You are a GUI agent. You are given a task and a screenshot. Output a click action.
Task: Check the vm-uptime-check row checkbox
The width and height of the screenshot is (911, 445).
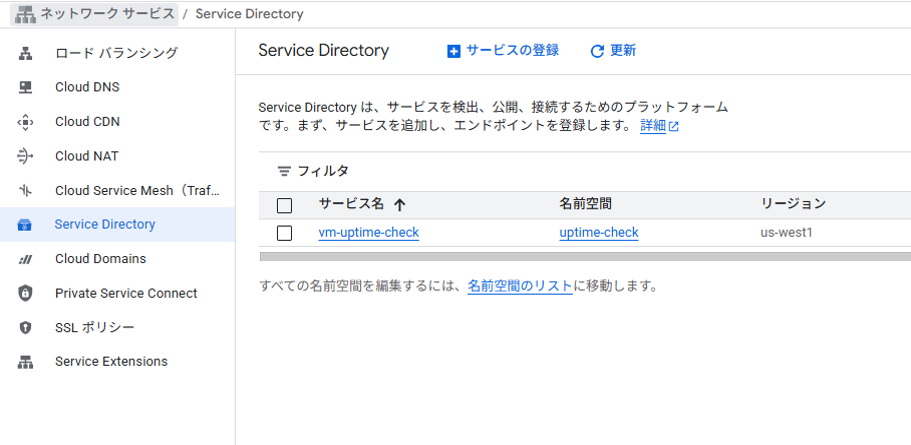[284, 233]
